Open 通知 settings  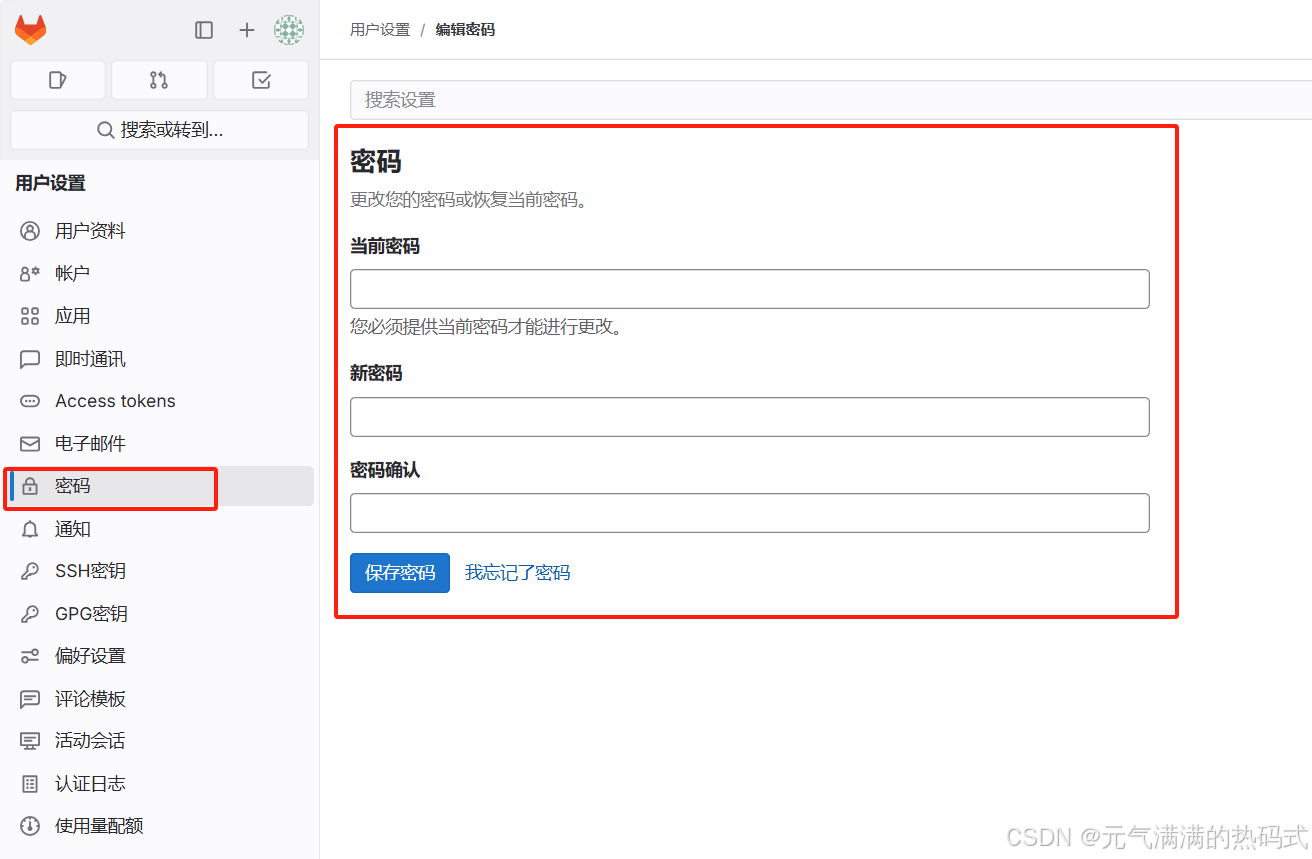(160, 529)
